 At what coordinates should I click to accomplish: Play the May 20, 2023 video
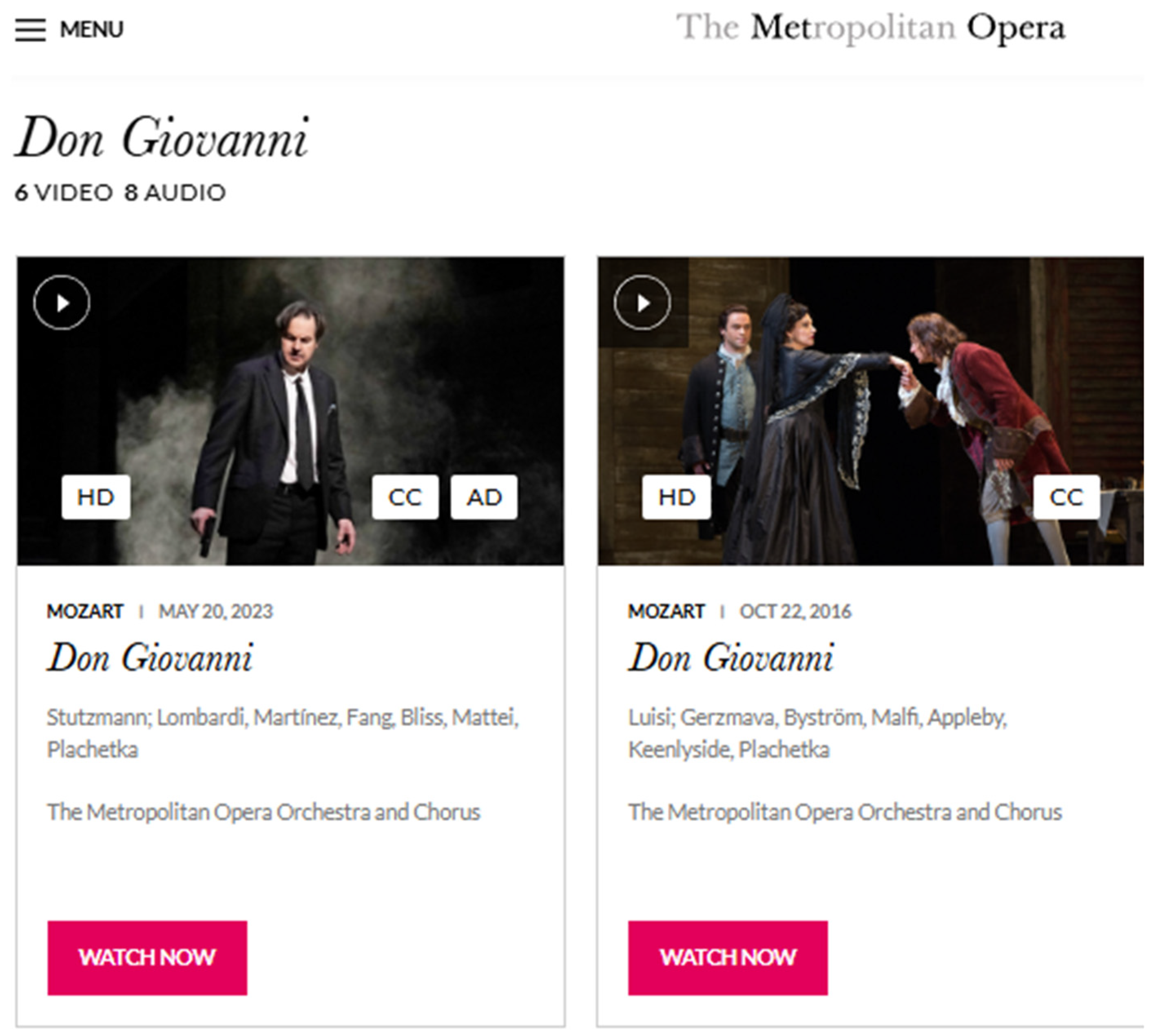point(62,302)
